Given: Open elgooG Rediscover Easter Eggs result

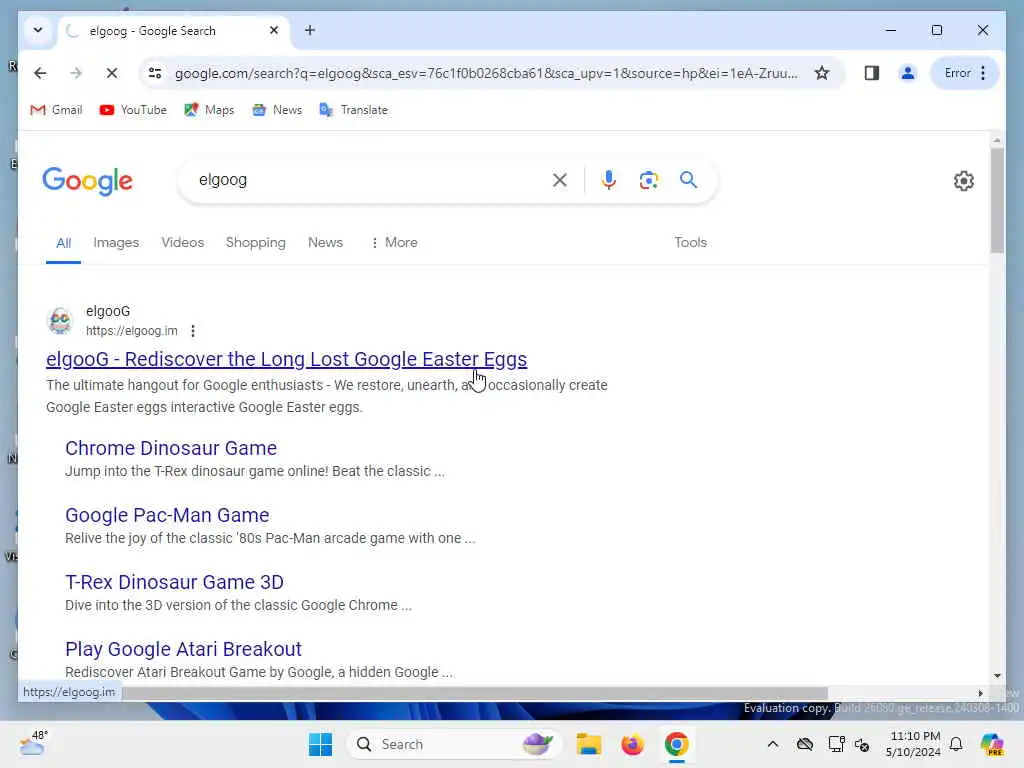Looking at the screenshot, I should click(287, 359).
